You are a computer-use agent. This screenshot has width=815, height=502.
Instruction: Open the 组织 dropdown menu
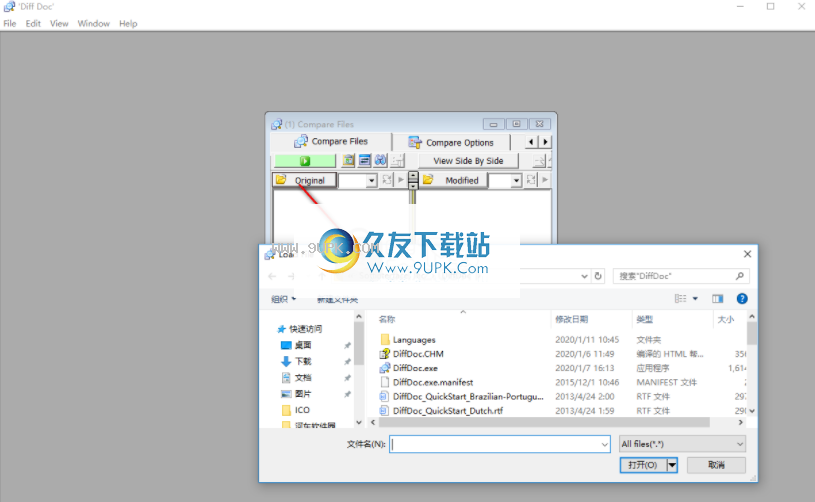coord(283,299)
